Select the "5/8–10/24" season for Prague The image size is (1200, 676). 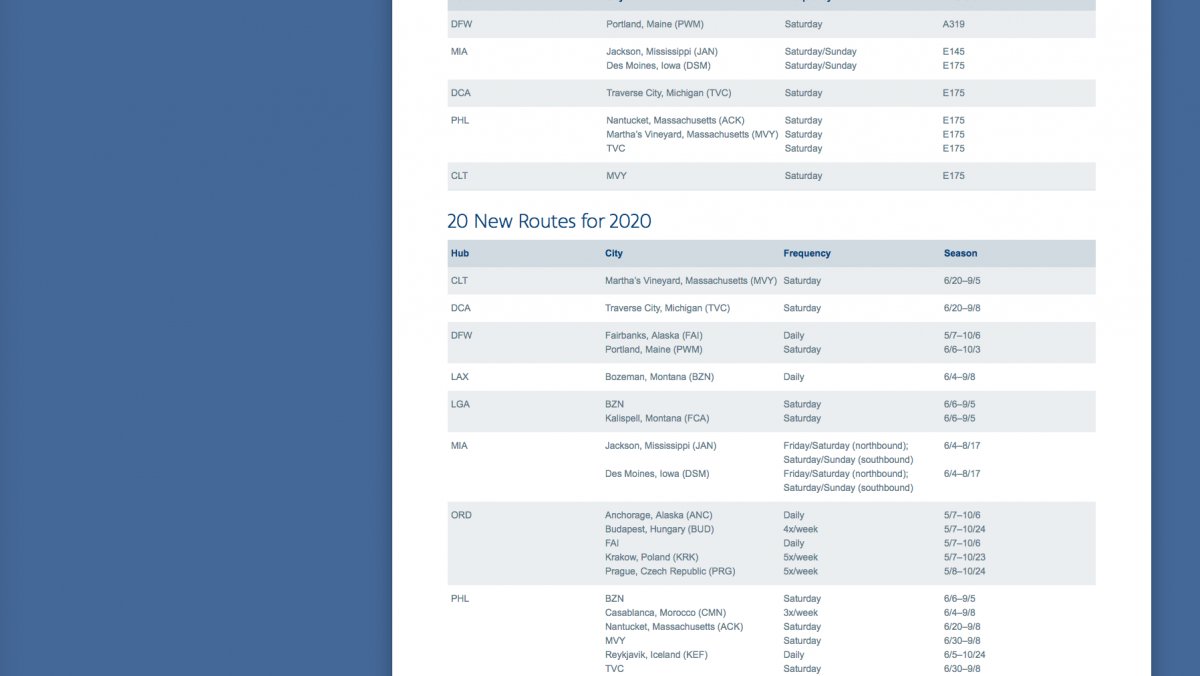(965, 572)
